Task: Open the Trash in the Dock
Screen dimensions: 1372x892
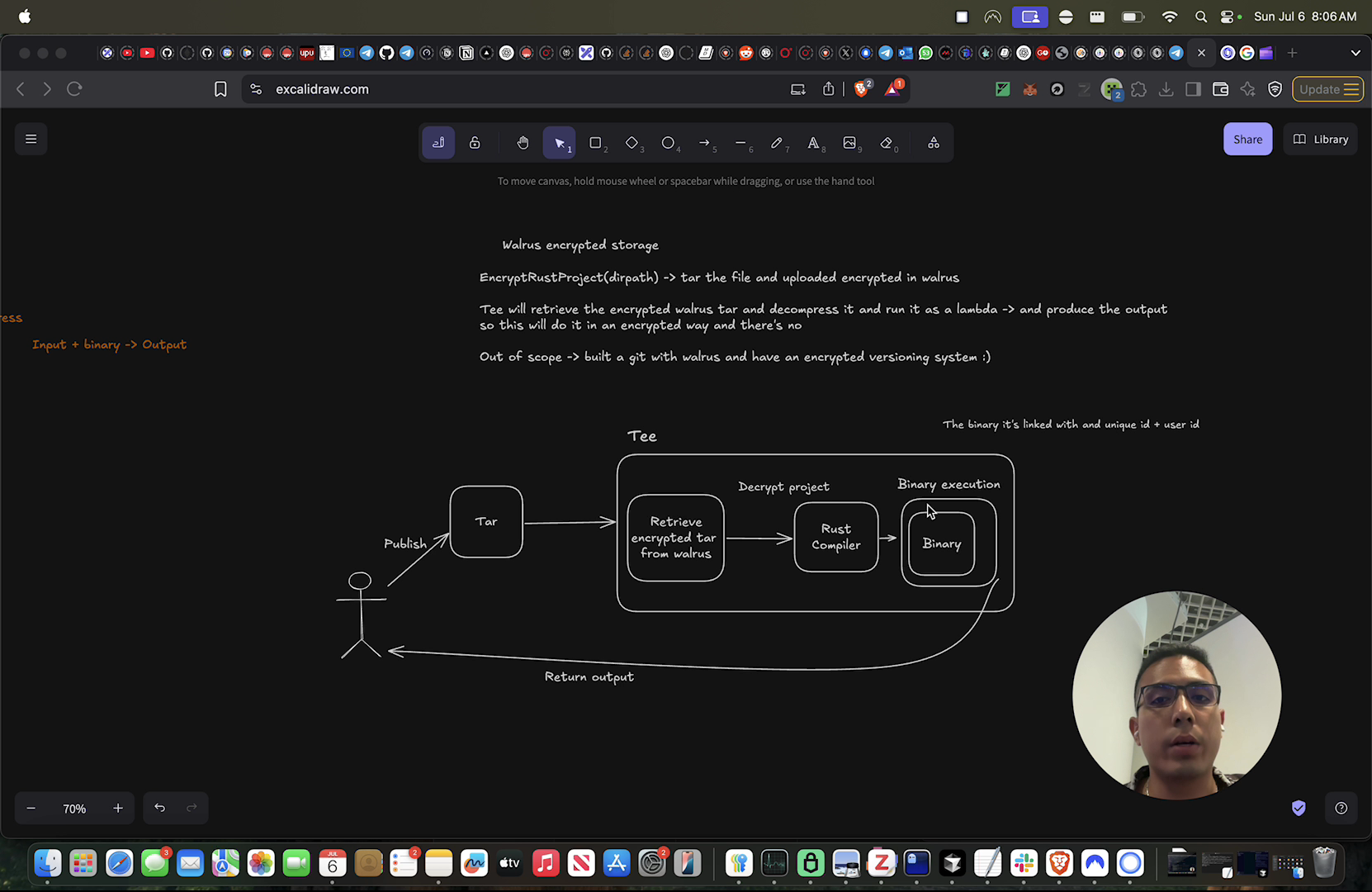Action: (1324, 863)
